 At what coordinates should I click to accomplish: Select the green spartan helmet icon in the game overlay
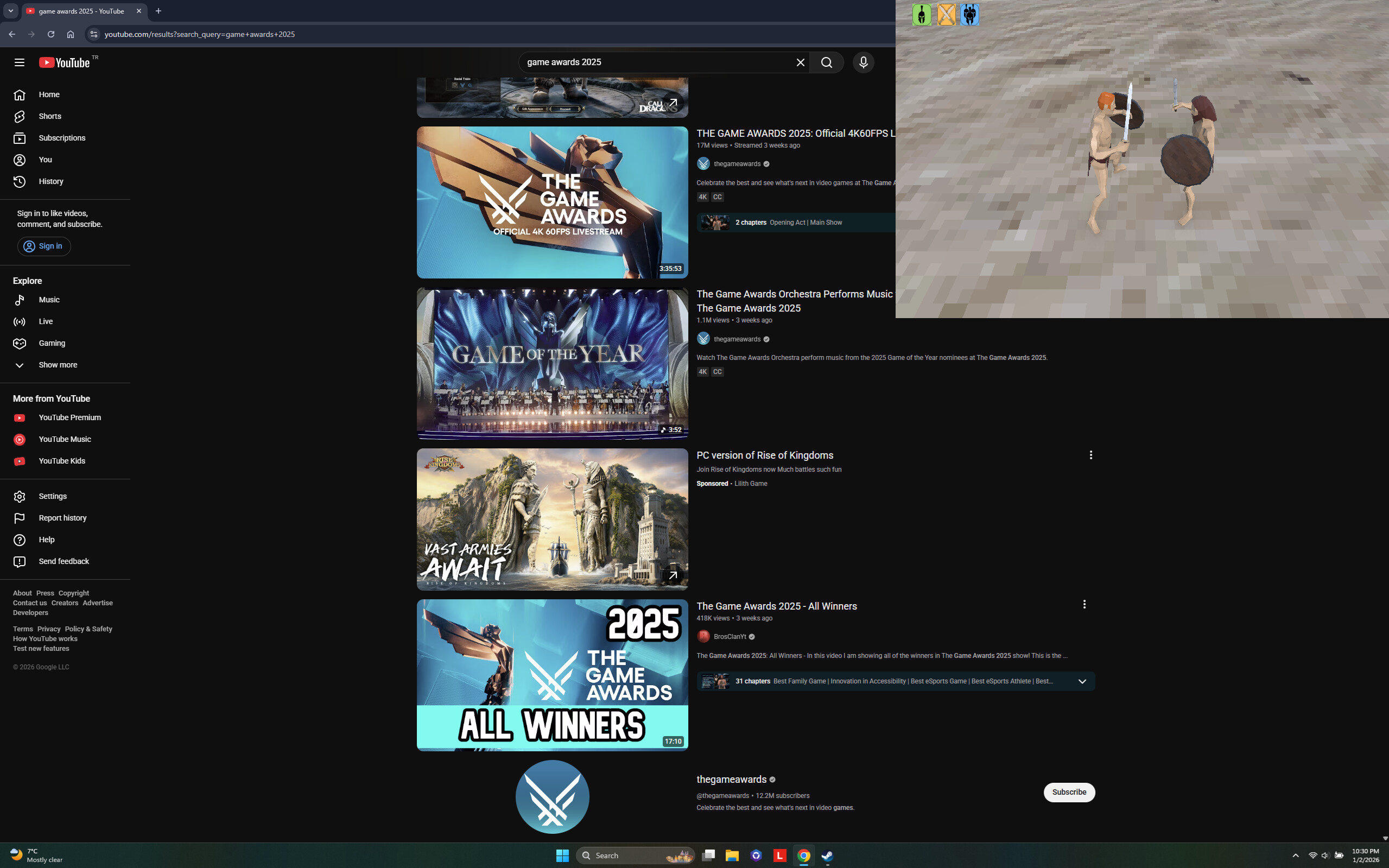(x=921, y=14)
